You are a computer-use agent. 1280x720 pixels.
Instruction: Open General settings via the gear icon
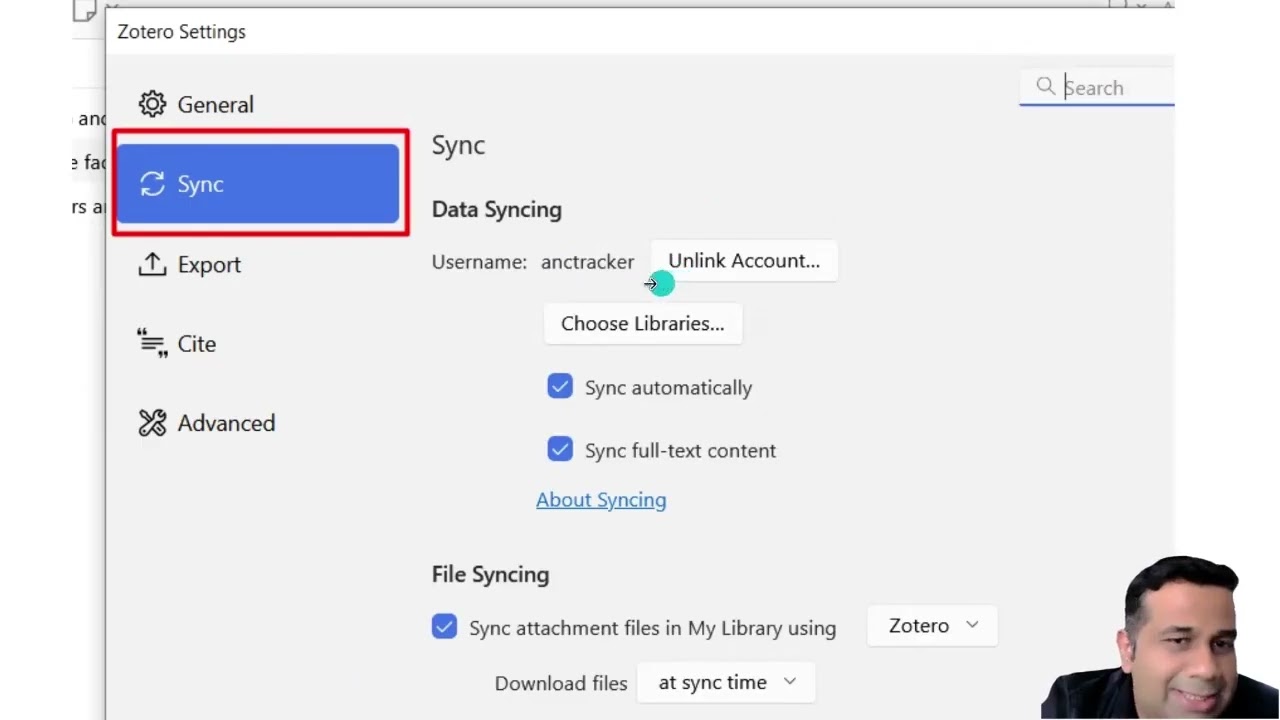pos(152,104)
